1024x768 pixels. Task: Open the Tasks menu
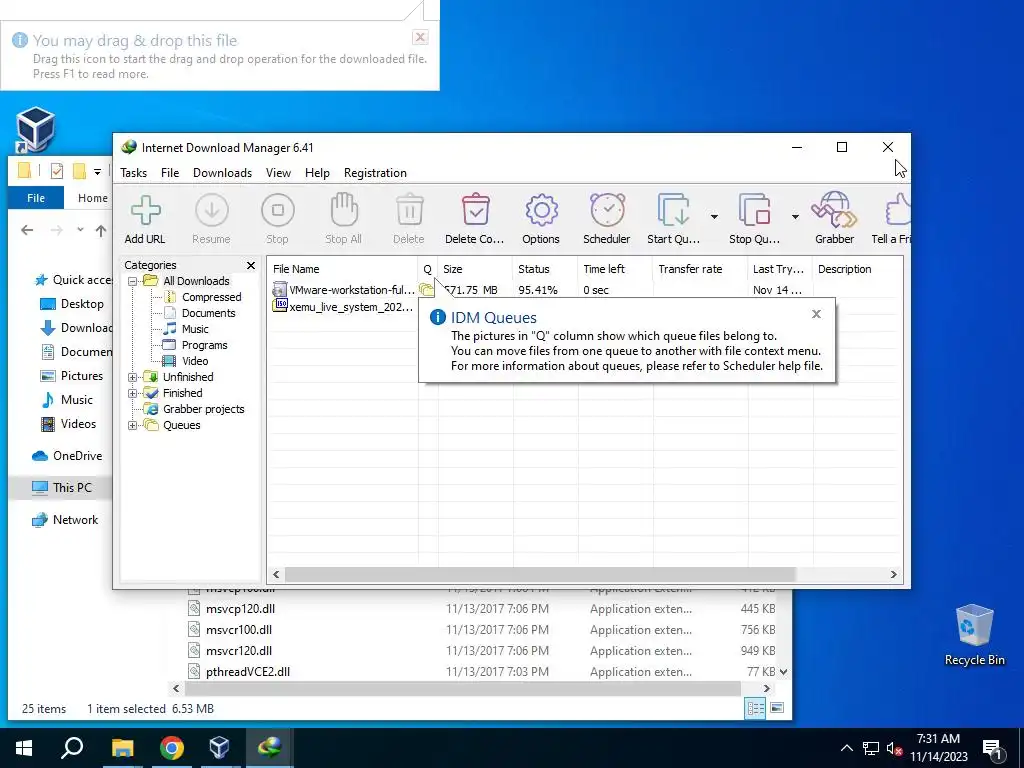[133, 173]
